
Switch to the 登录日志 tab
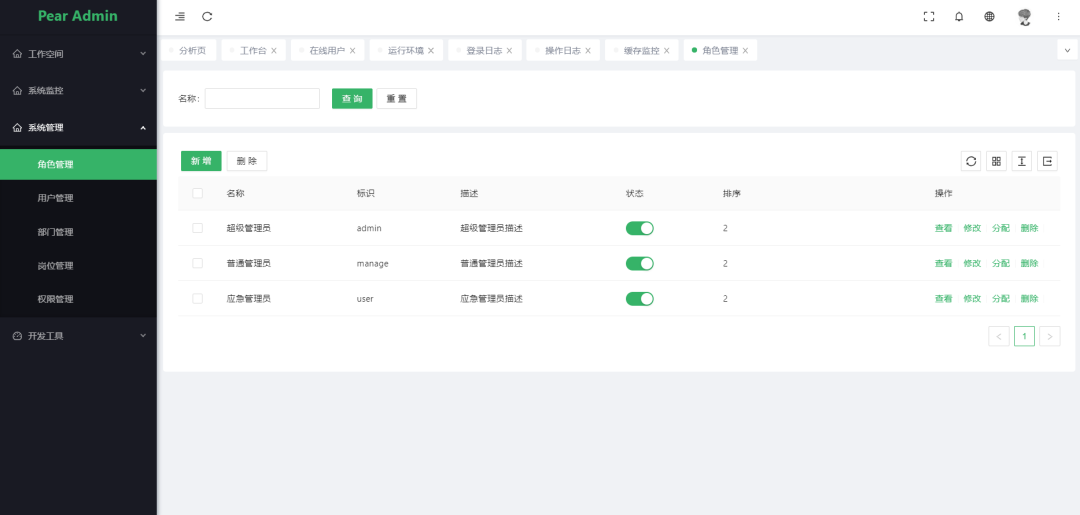[x=484, y=50]
